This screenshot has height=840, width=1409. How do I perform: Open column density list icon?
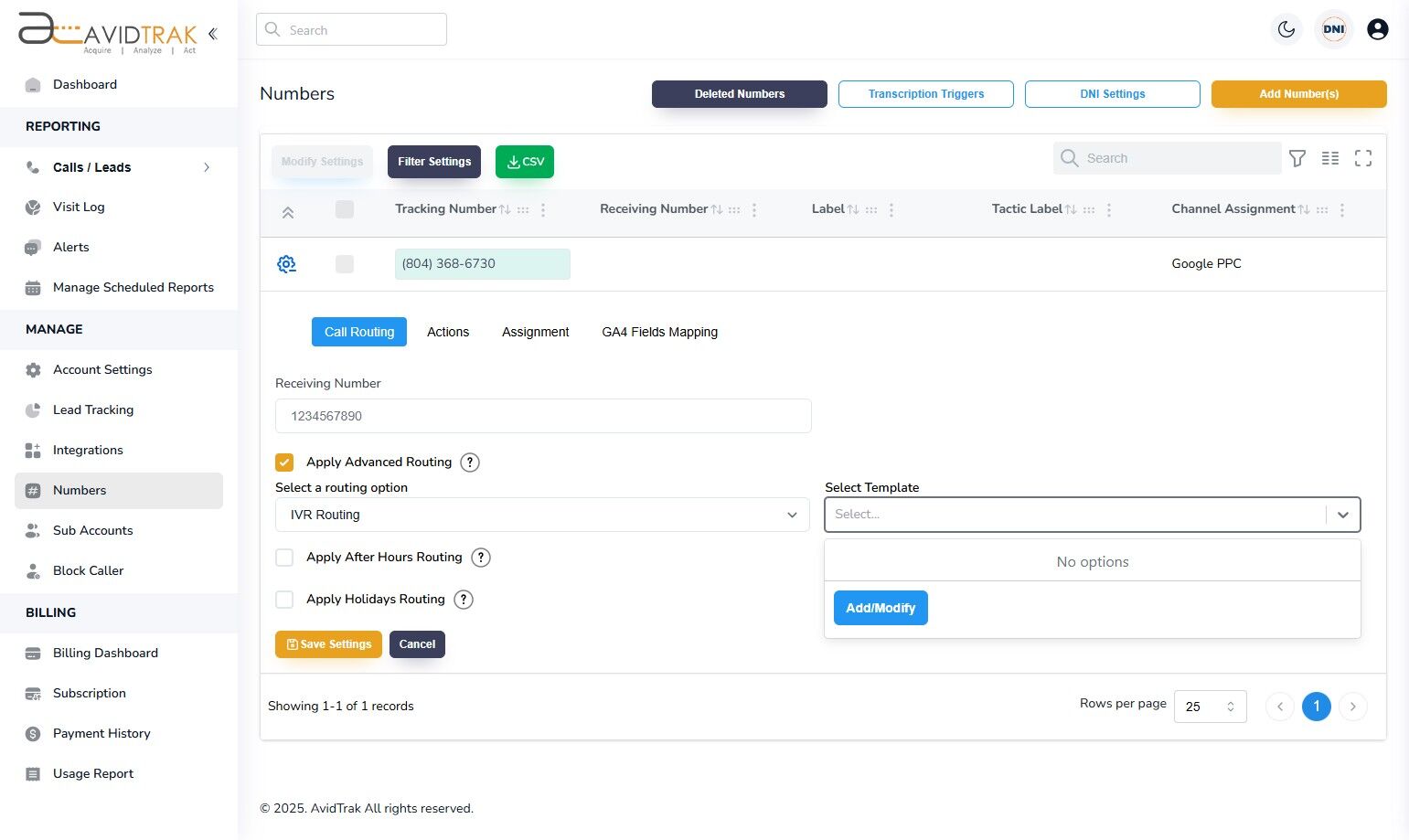tap(1330, 158)
